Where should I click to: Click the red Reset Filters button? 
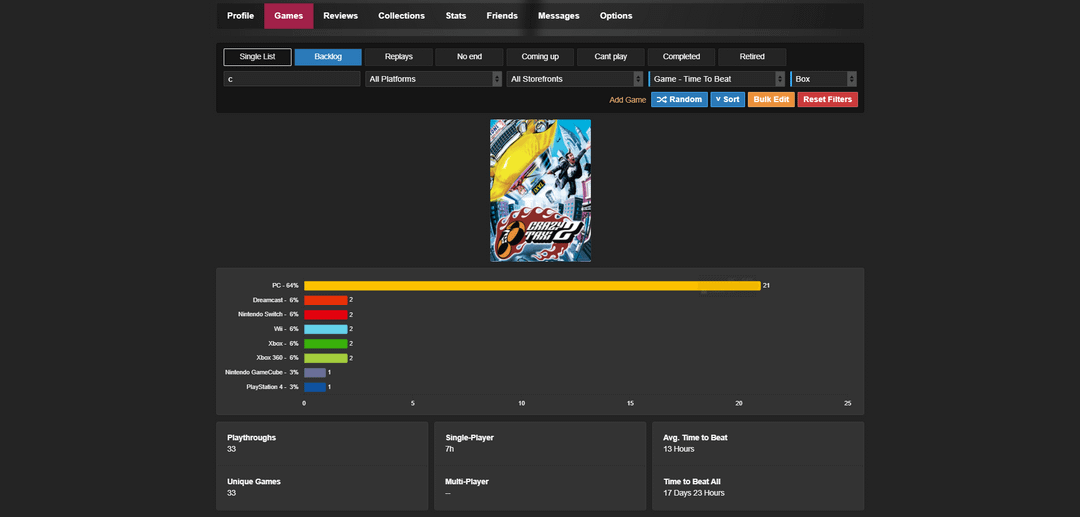(x=827, y=100)
